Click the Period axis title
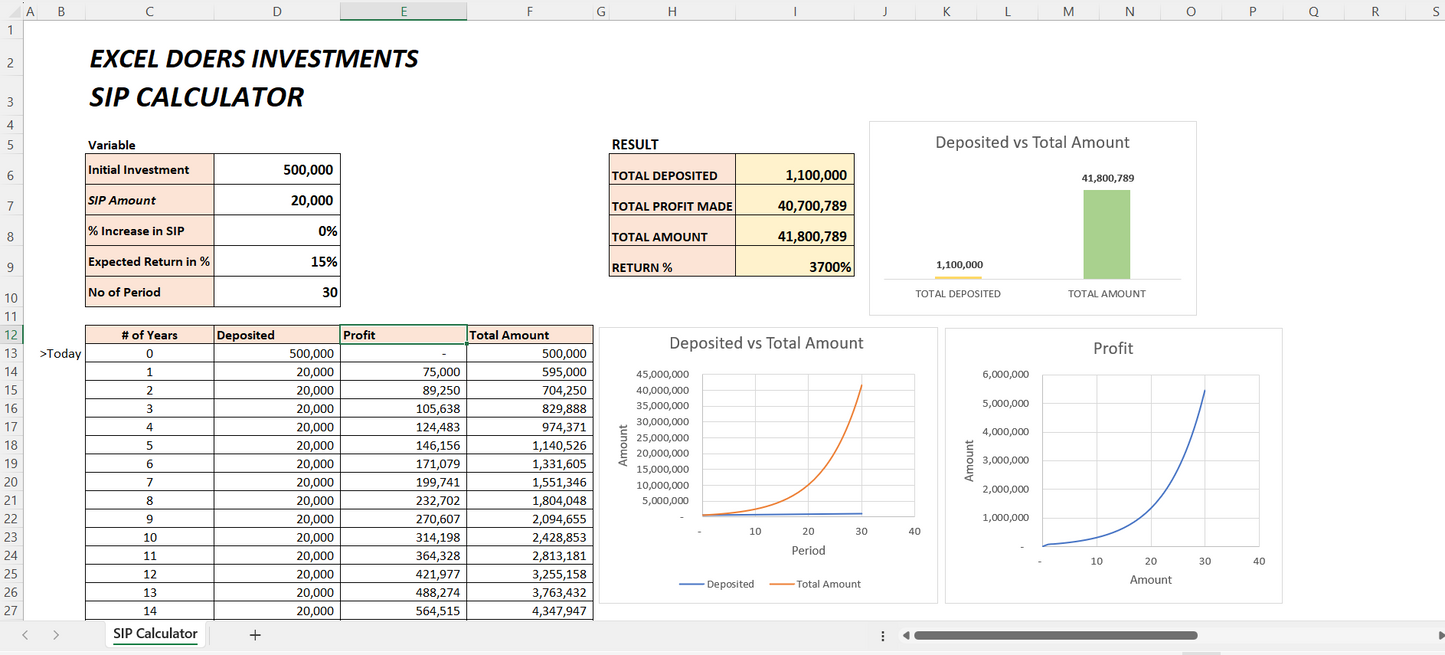This screenshot has height=655, width=1445. click(x=808, y=550)
